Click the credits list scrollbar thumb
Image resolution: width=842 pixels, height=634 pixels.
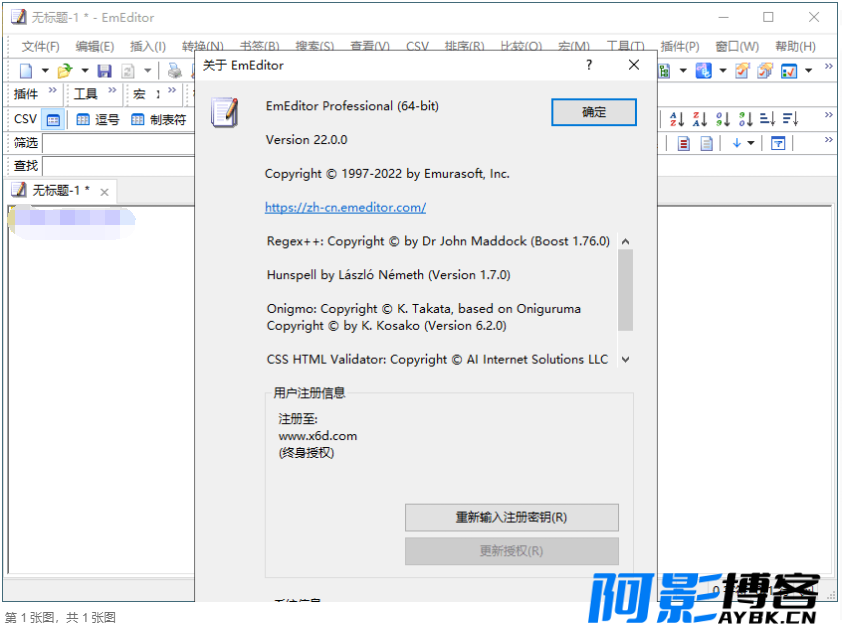click(x=626, y=290)
